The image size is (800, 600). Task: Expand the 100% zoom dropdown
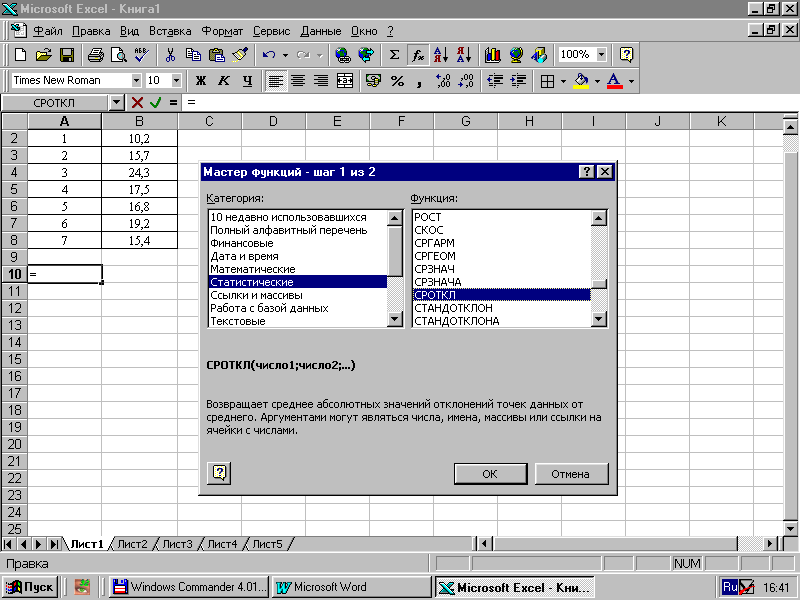(601, 55)
